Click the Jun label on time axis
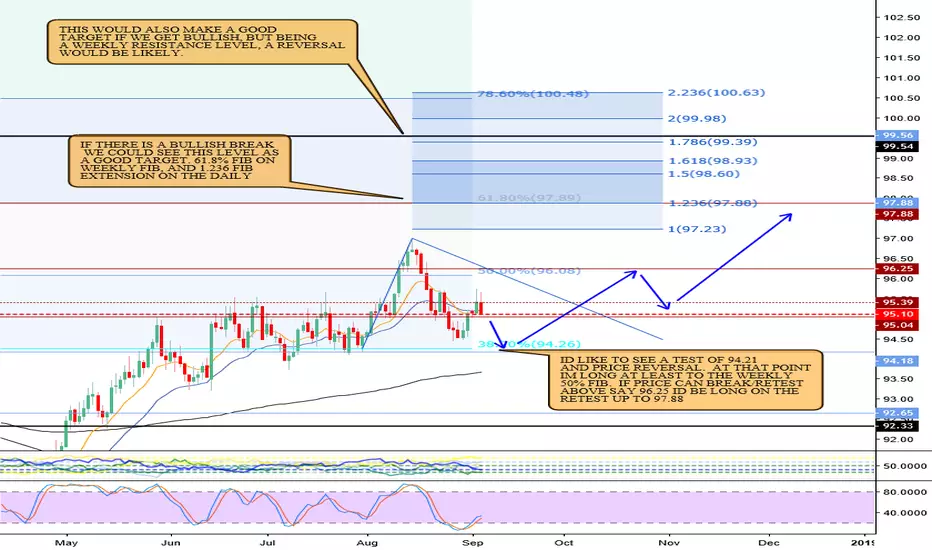The width and height of the screenshot is (932, 550). [171, 542]
